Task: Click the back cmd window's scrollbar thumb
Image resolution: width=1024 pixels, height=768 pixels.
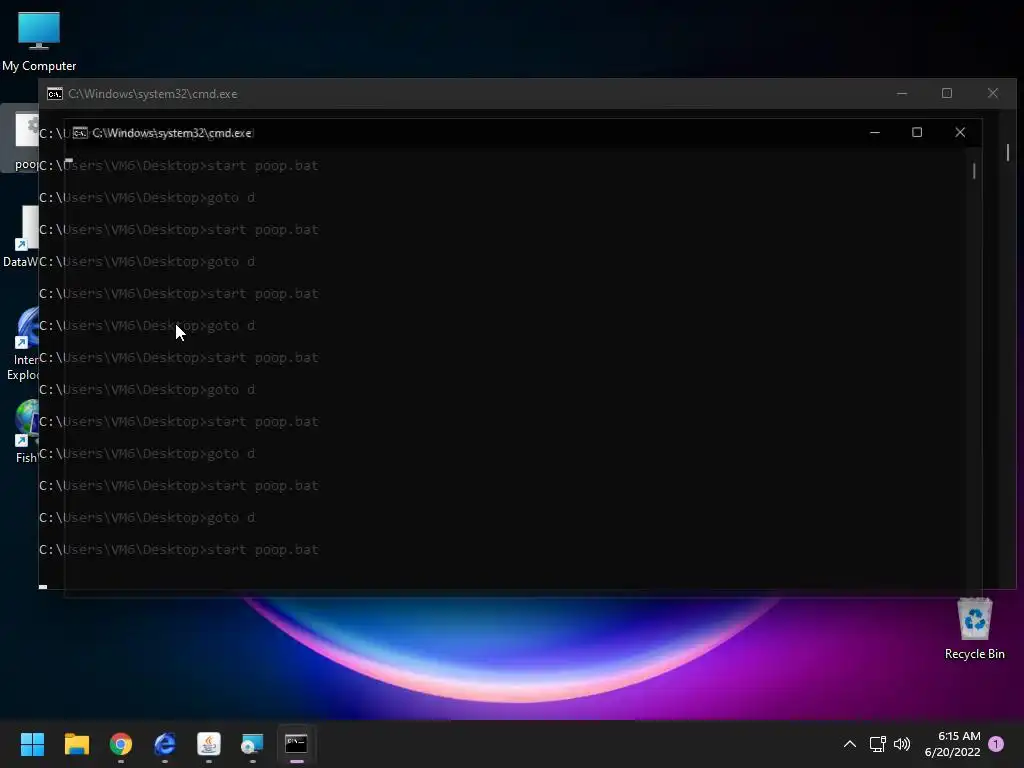Action: (x=1008, y=152)
